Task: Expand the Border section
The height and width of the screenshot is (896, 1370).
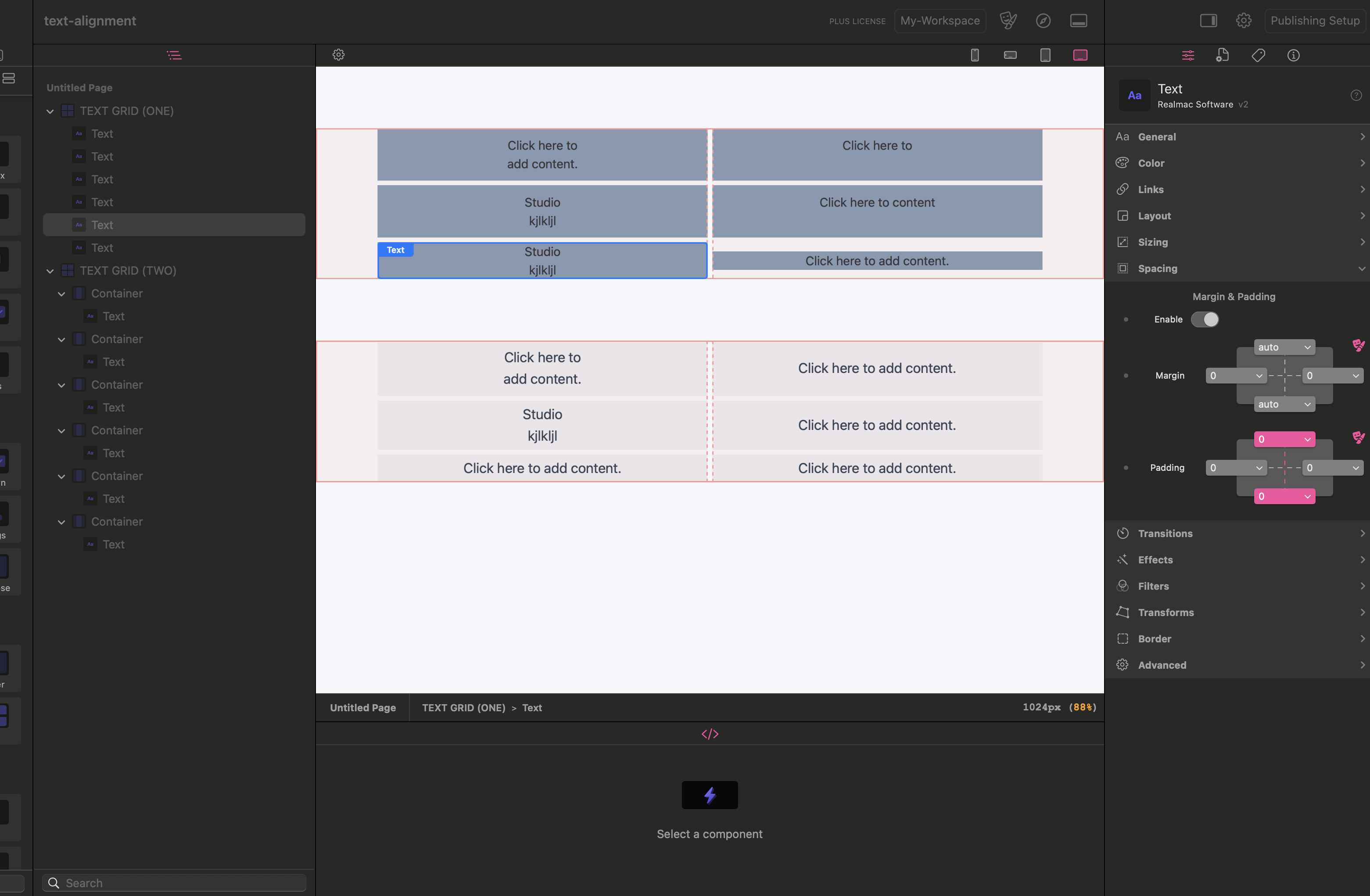Action: point(1237,639)
